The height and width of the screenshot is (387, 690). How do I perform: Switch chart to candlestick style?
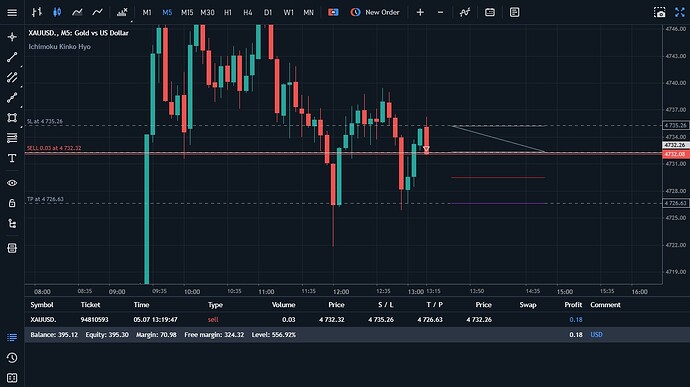57,12
